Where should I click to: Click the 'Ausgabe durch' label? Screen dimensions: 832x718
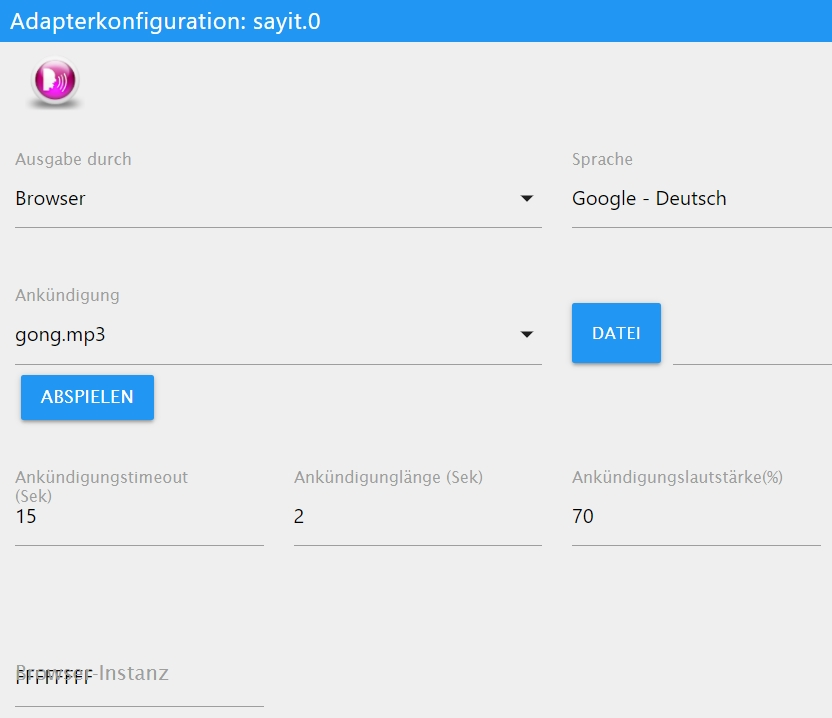point(73,159)
